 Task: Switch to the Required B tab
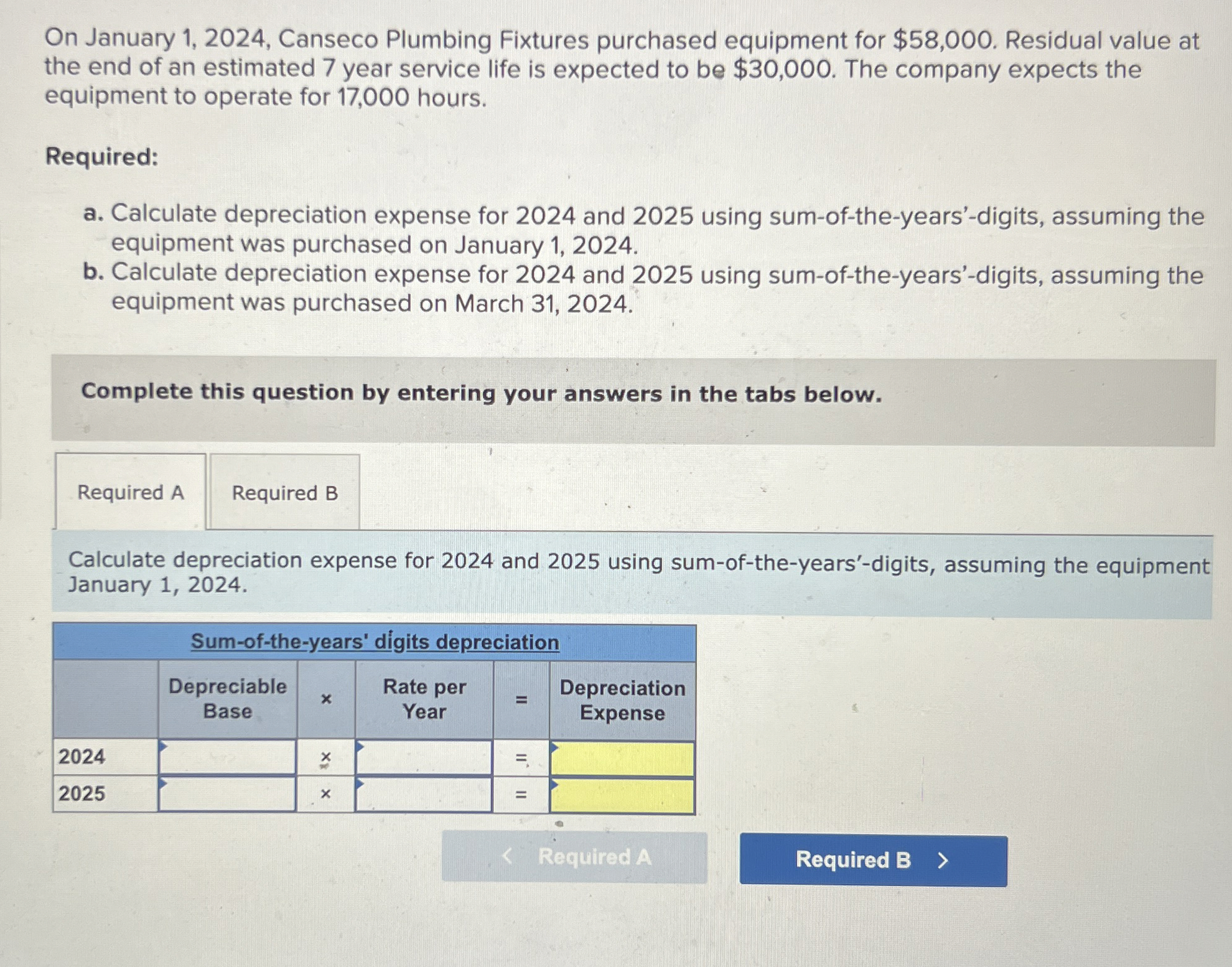[x=284, y=493]
